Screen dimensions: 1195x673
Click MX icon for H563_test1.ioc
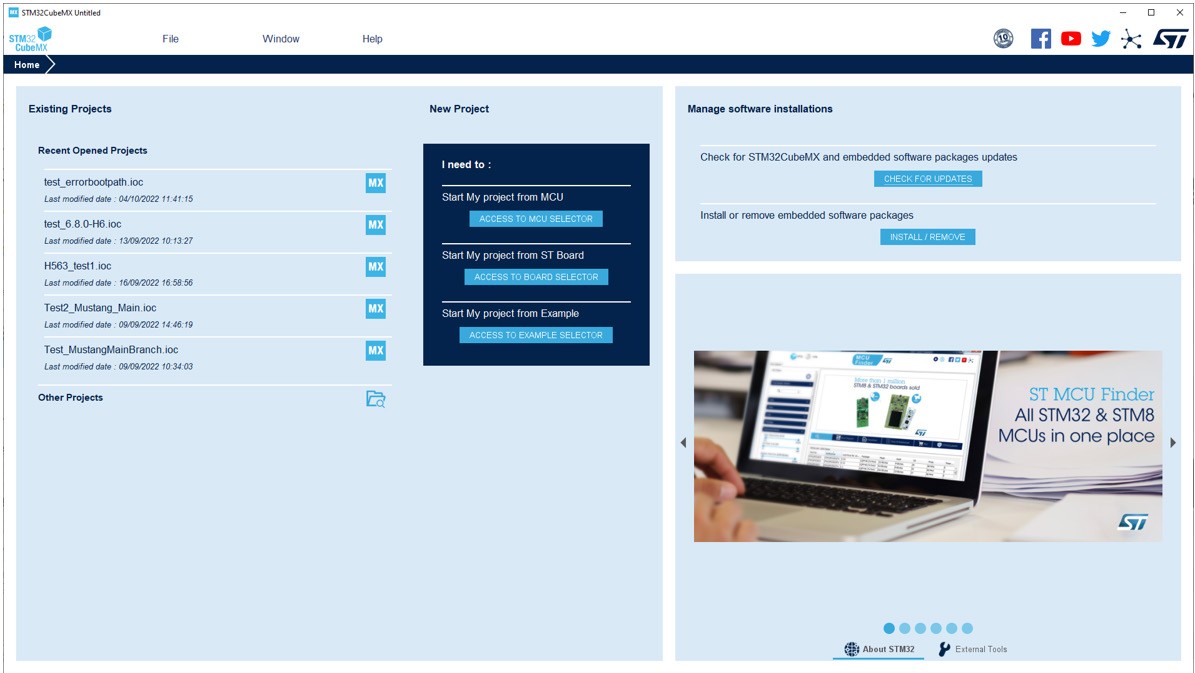click(x=376, y=267)
